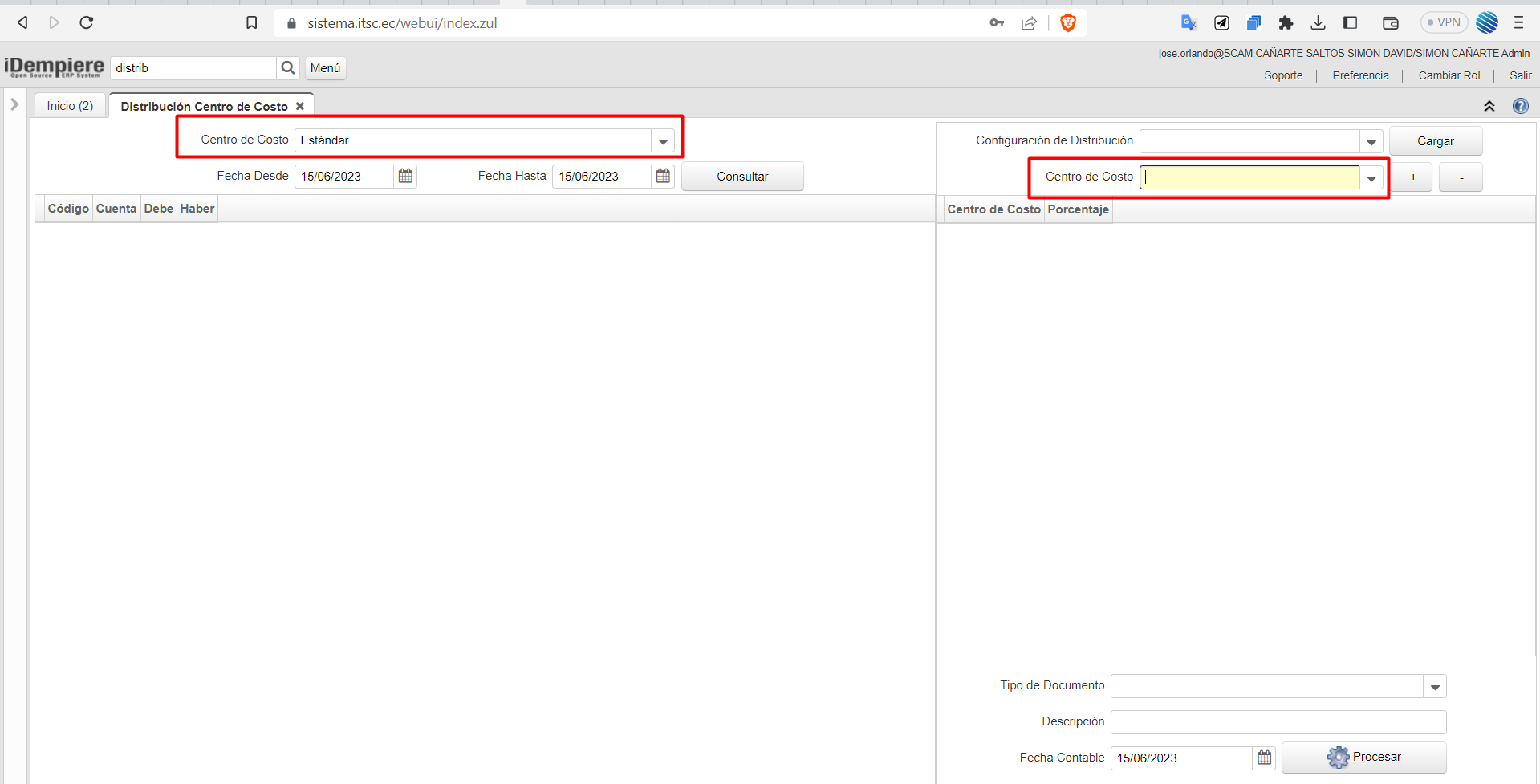This screenshot has width=1540, height=784.
Task: Open the Menú button
Action: (325, 68)
